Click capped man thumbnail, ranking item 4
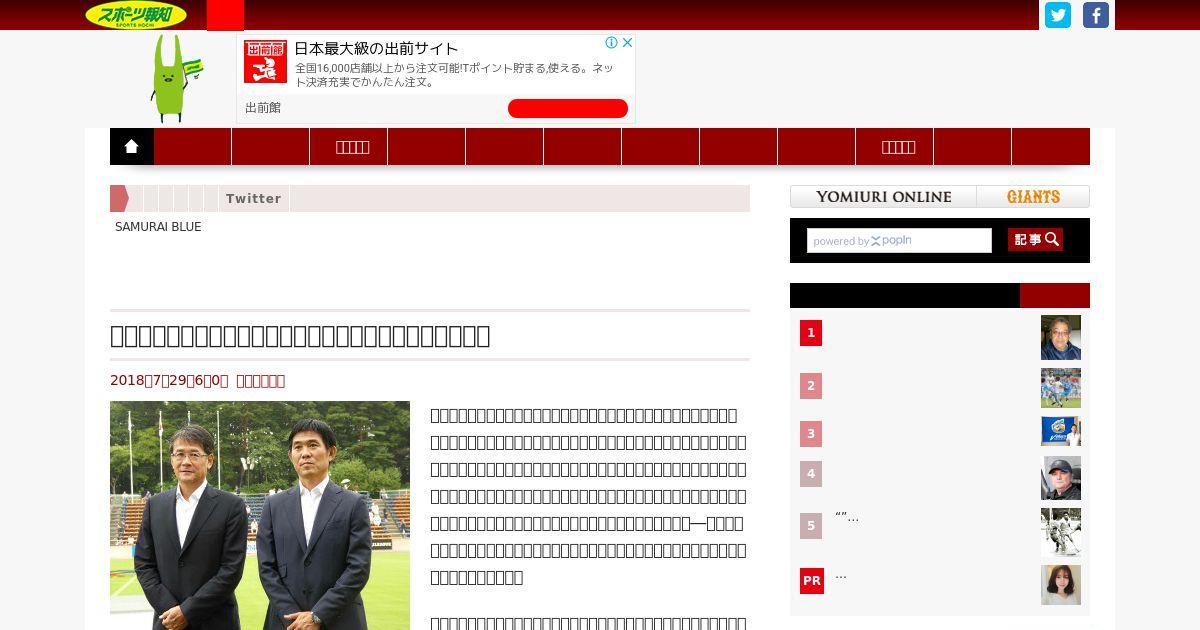 point(1061,478)
